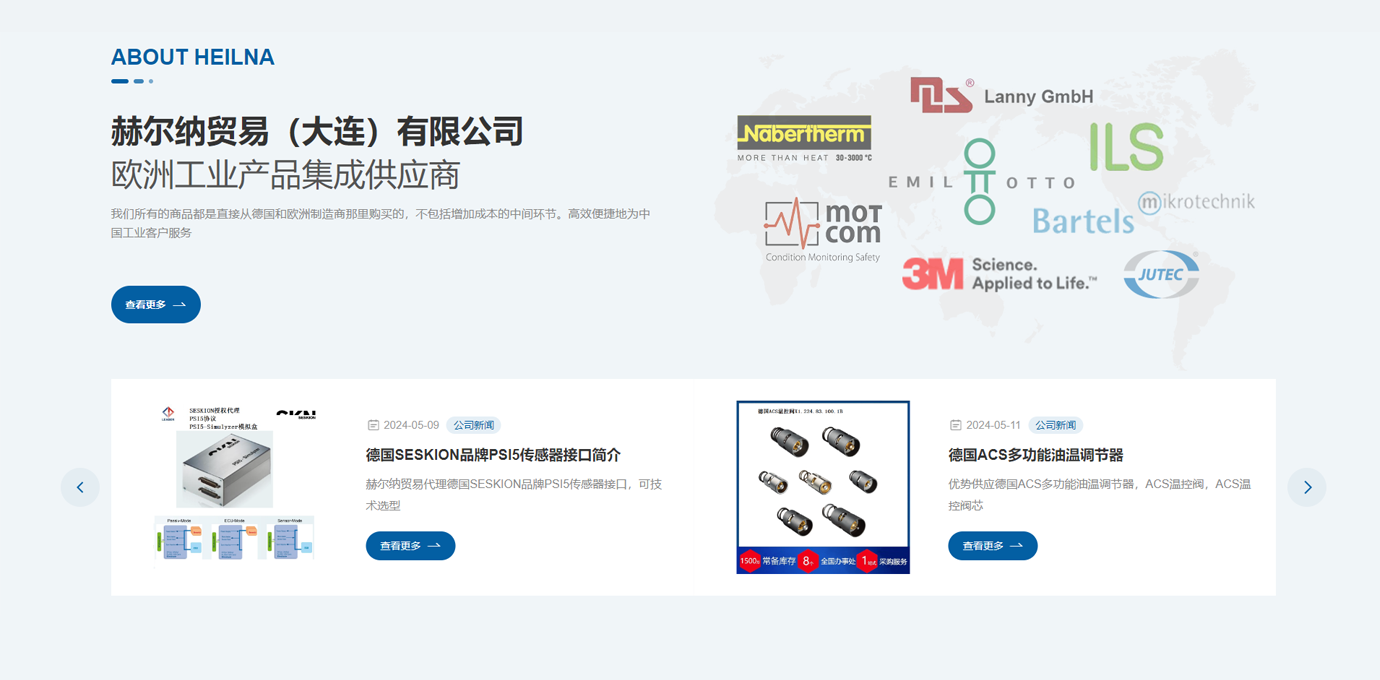Click the next news carousel arrow
This screenshot has height=680, width=1380.
1307,487
